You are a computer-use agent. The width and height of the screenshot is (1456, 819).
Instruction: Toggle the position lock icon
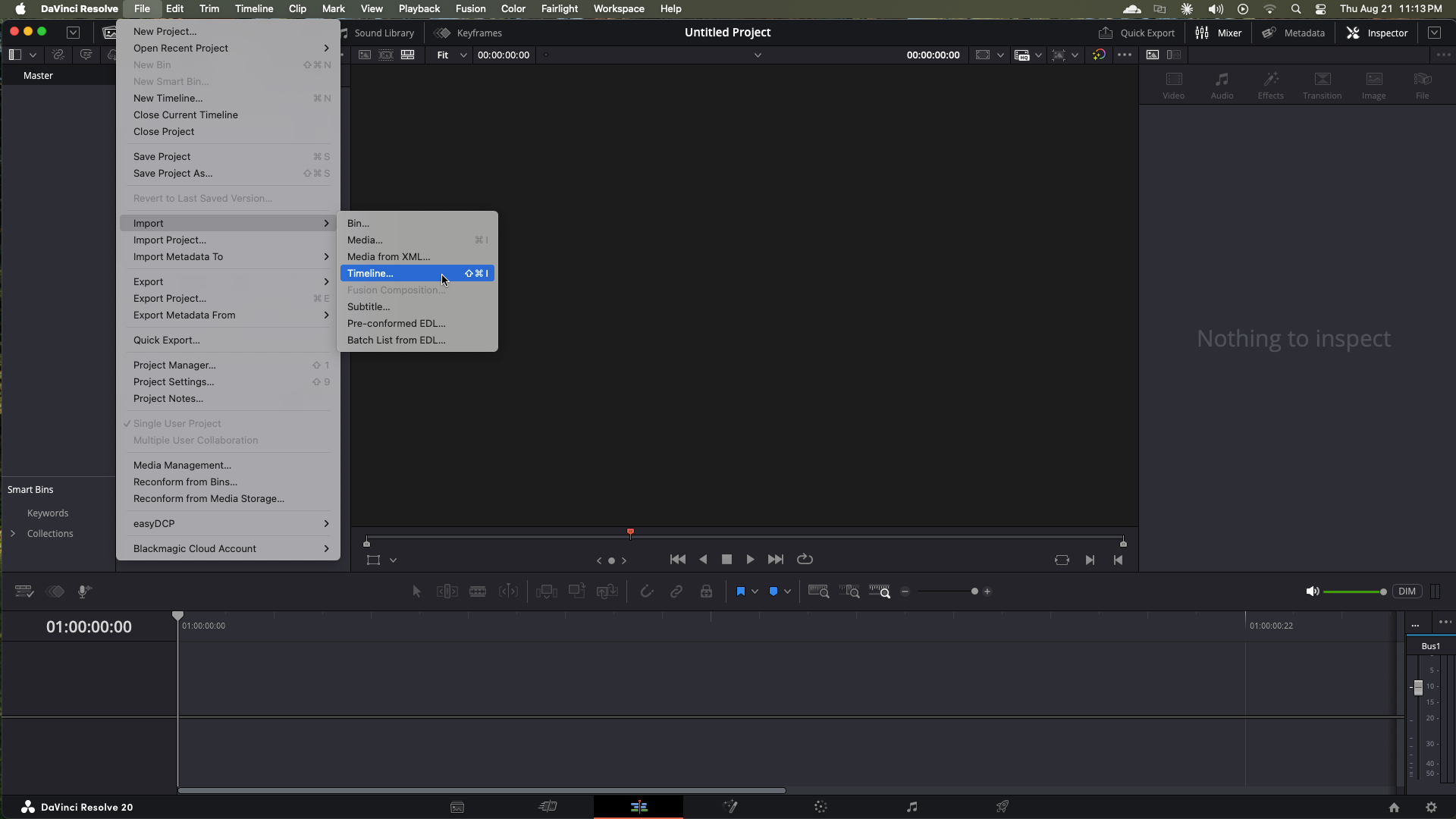coord(706,591)
